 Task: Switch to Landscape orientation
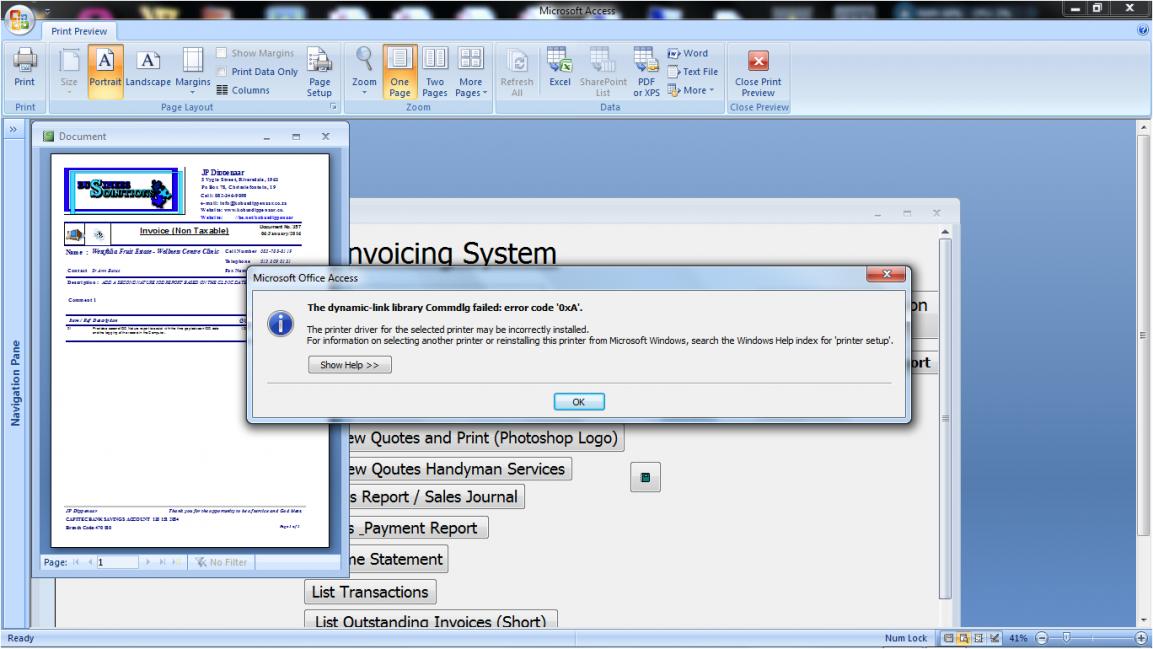point(148,71)
